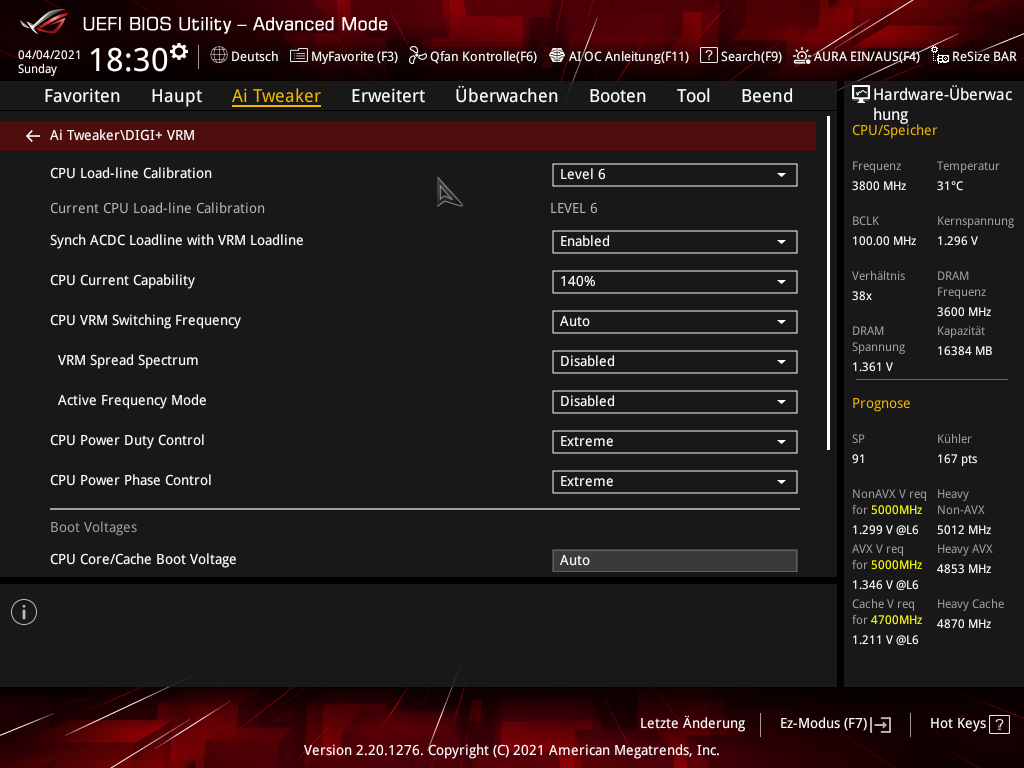
Task: Click the CPU Current Capability label
Action: click(123, 281)
